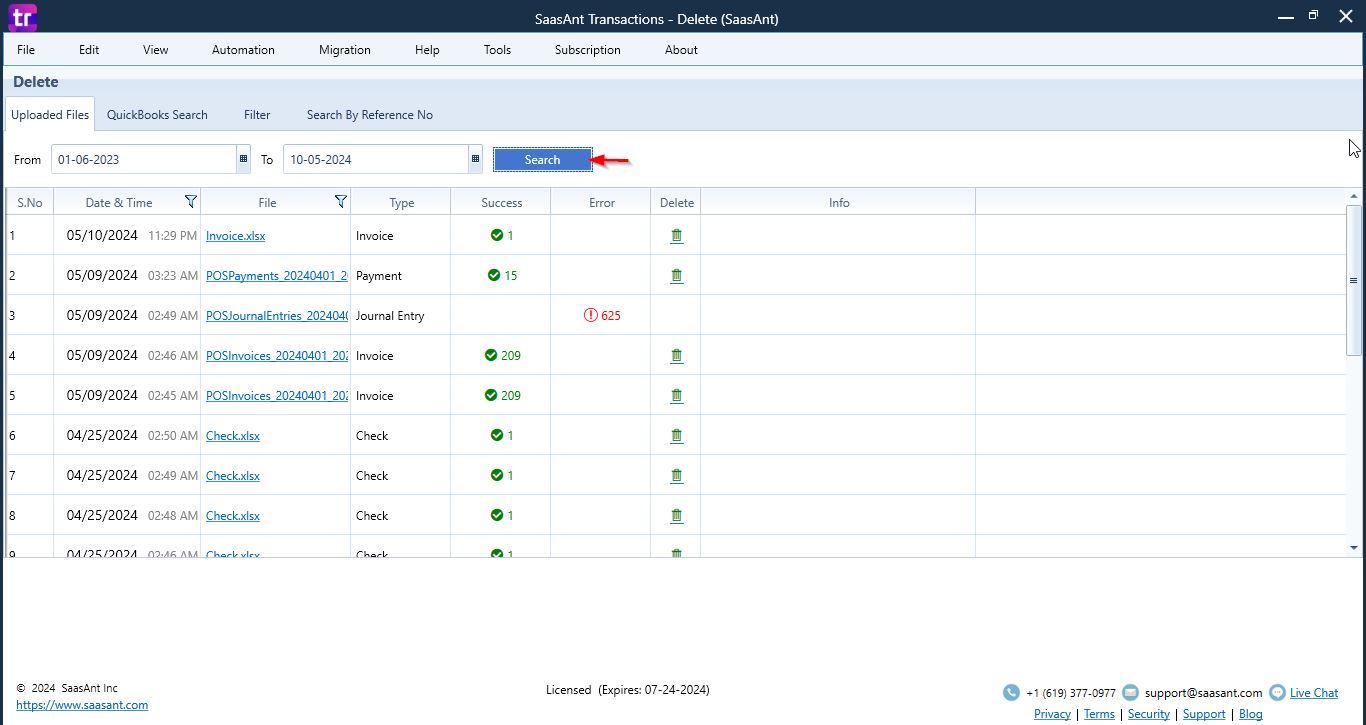
Task: Click the table scrollbar down arrow
Action: click(1354, 548)
